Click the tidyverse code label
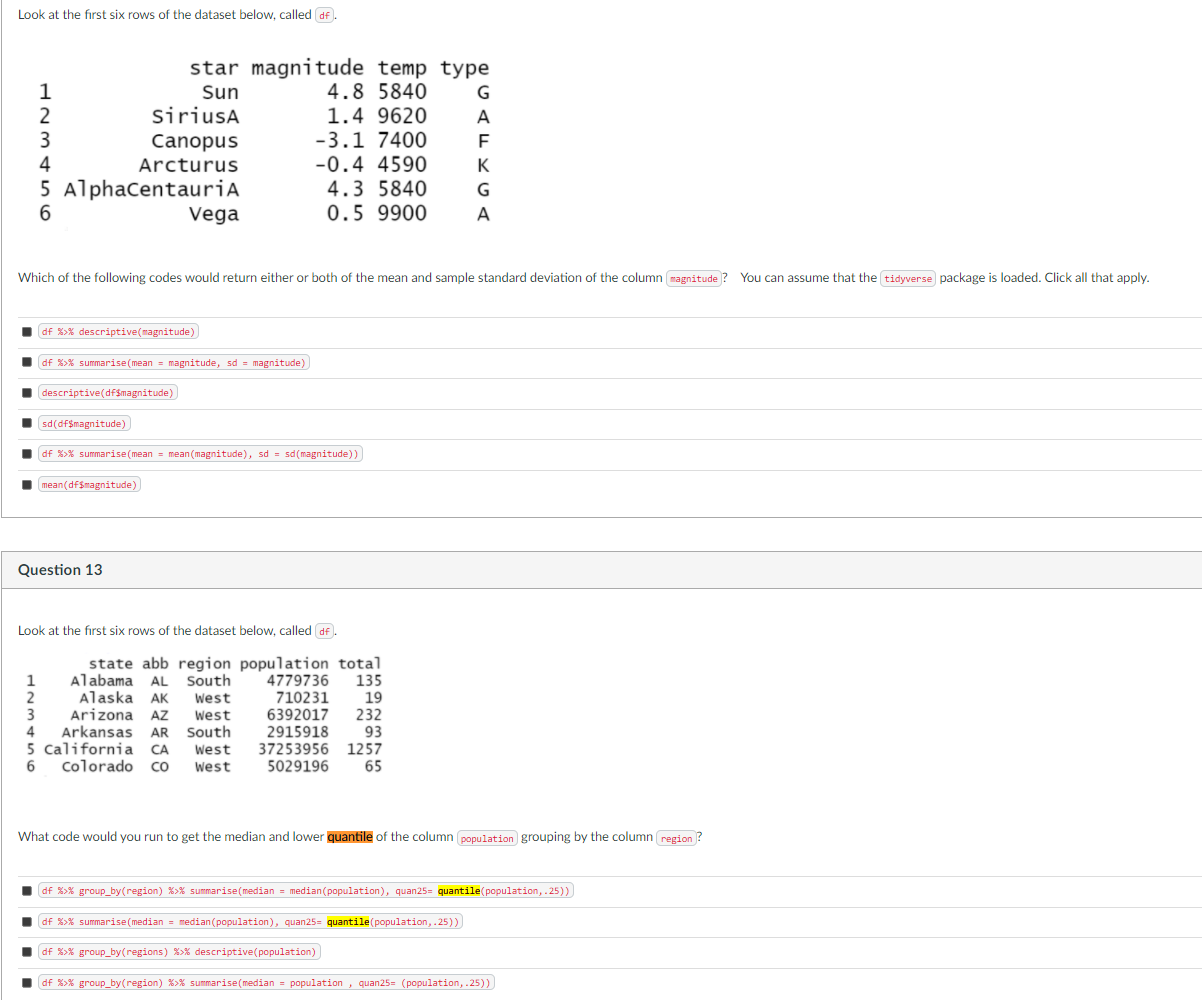 click(908, 278)
